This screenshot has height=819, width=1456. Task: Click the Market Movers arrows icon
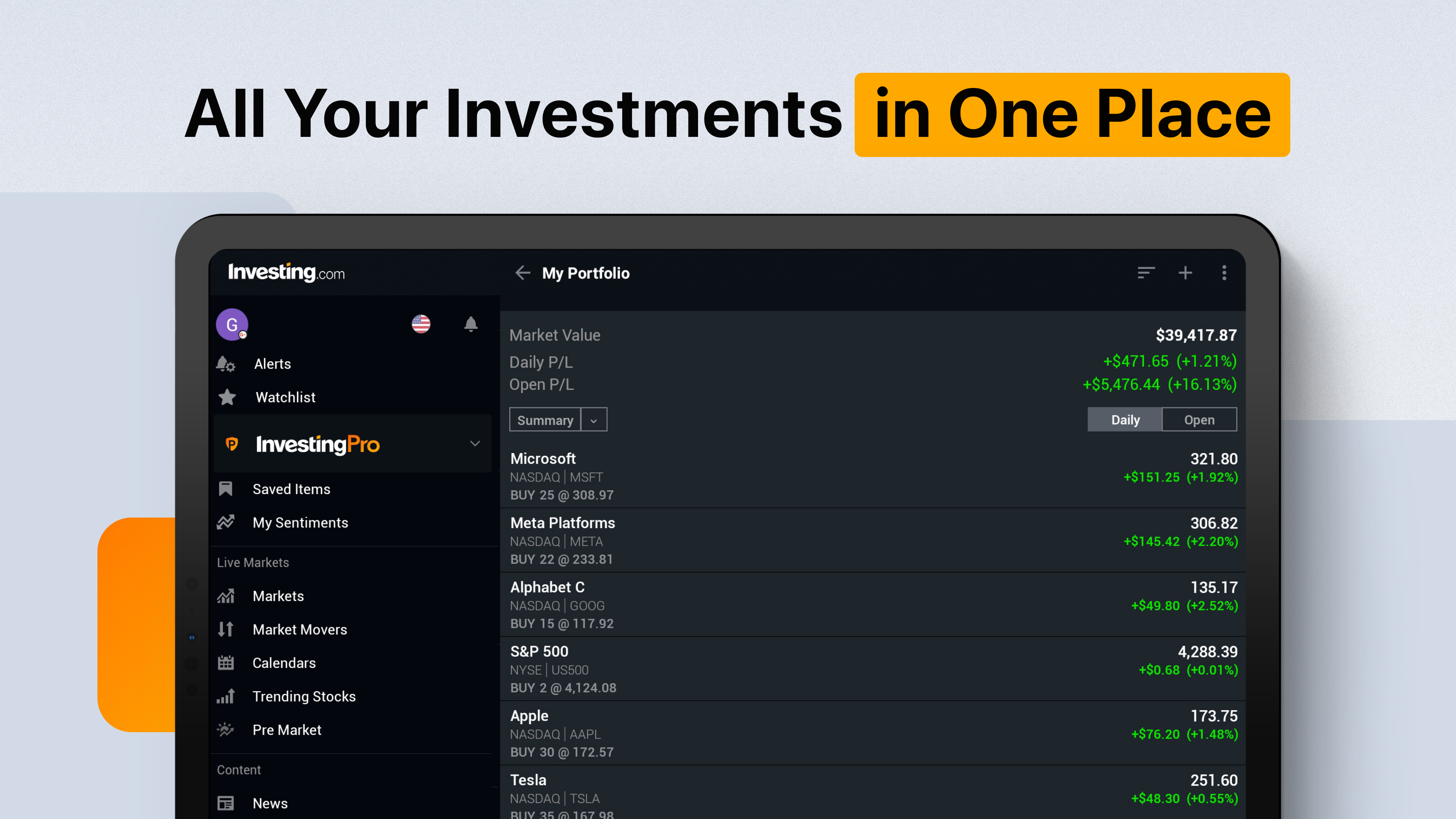(x=226, y=629)
